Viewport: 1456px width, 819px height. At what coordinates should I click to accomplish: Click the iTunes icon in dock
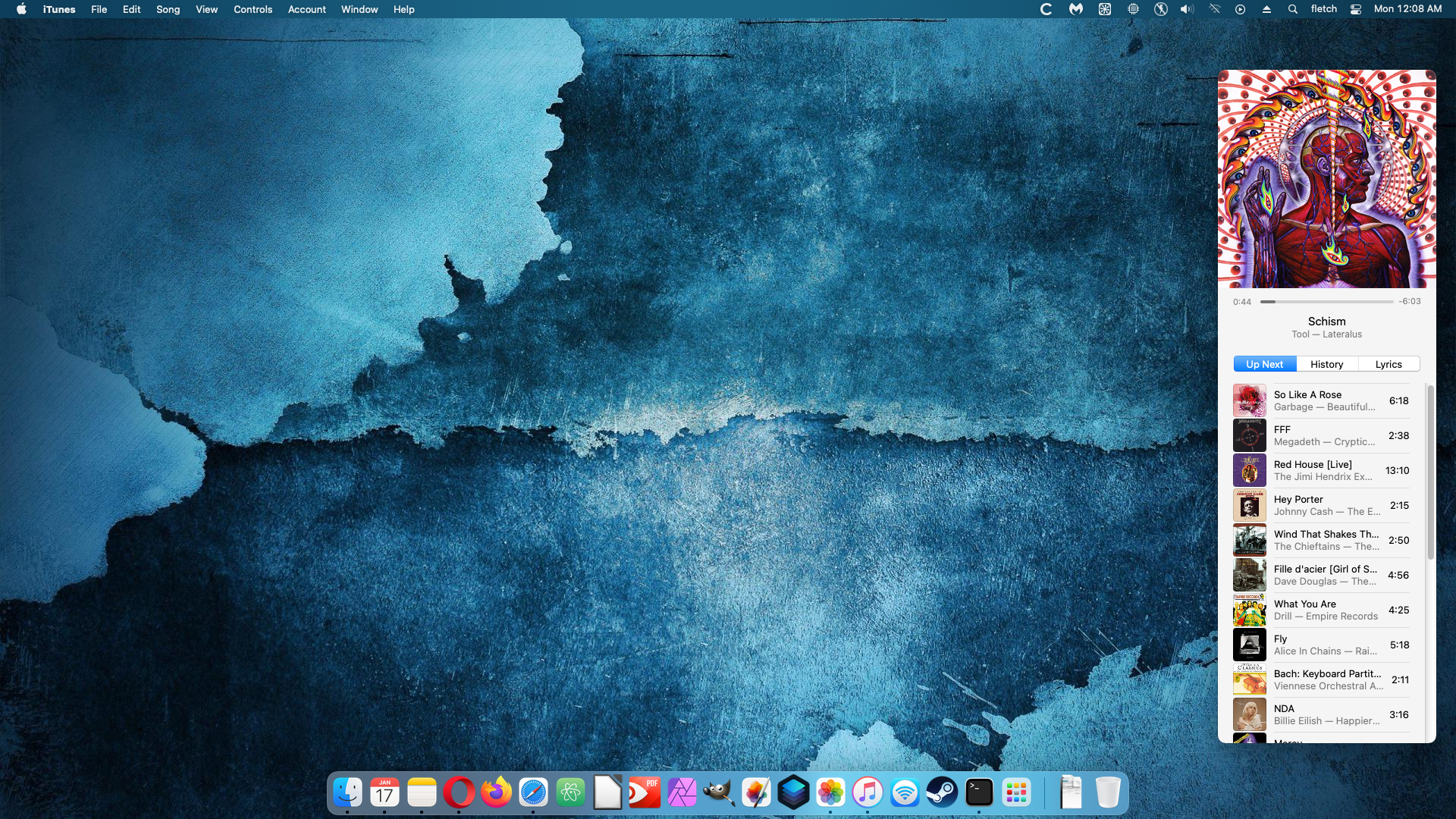868,793
